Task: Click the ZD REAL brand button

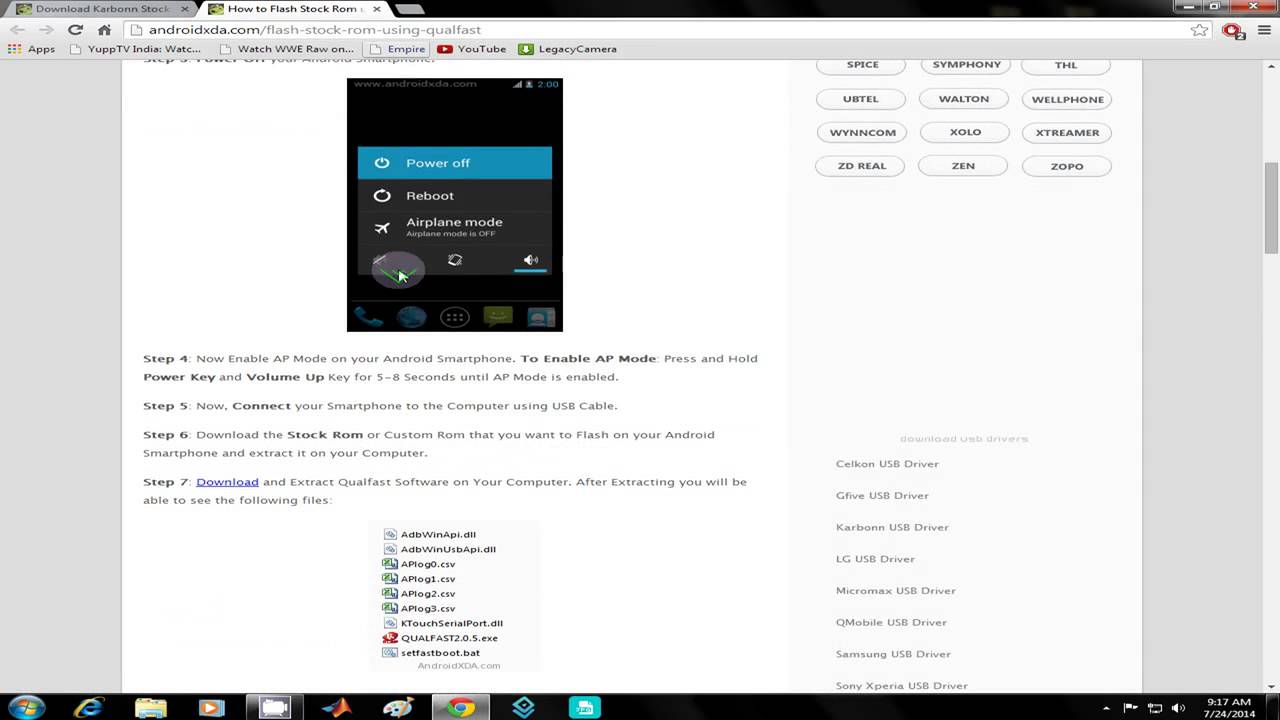Action: click(862, 166)
